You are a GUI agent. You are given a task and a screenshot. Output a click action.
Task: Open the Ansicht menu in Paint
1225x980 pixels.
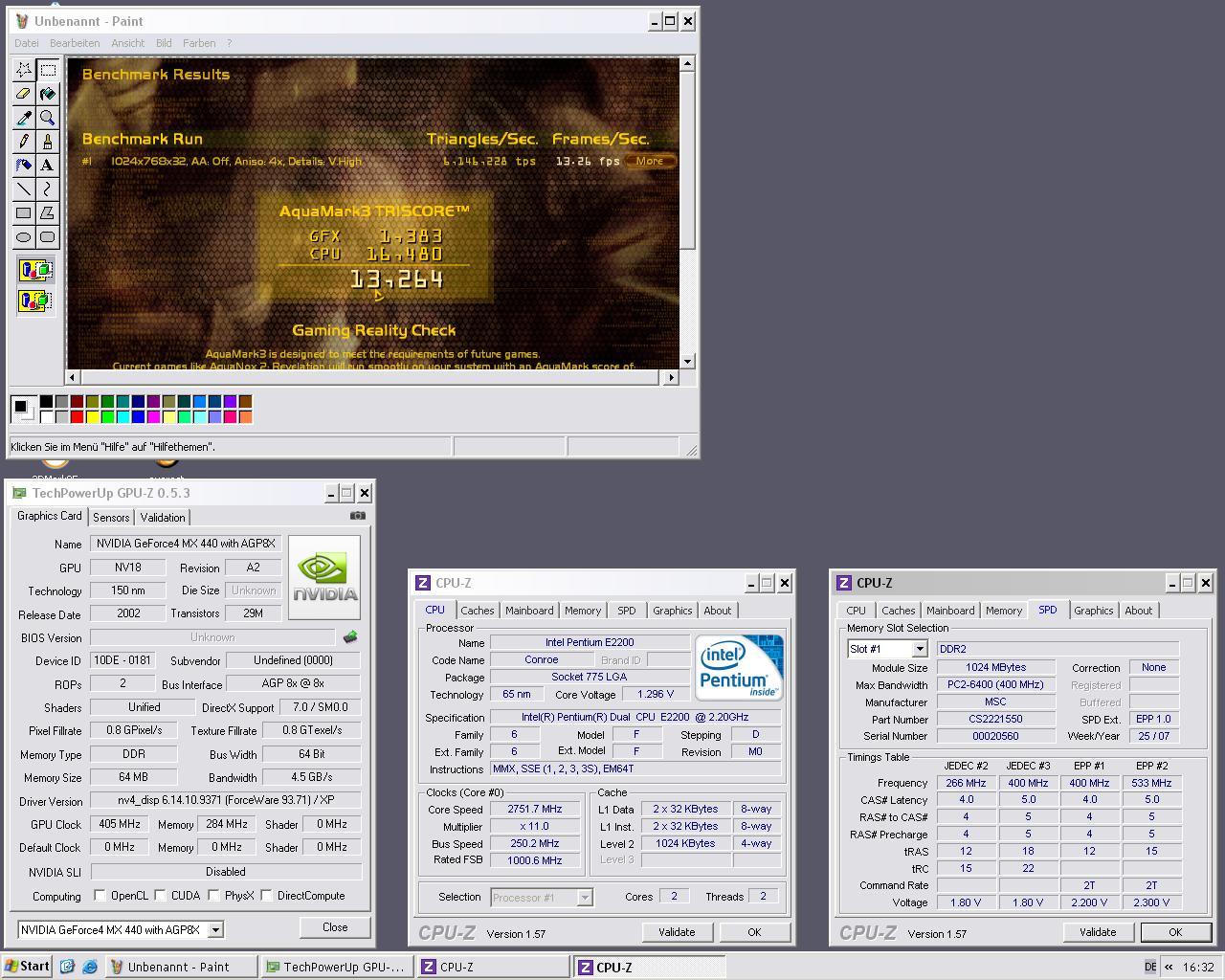(x=127, y=43)
